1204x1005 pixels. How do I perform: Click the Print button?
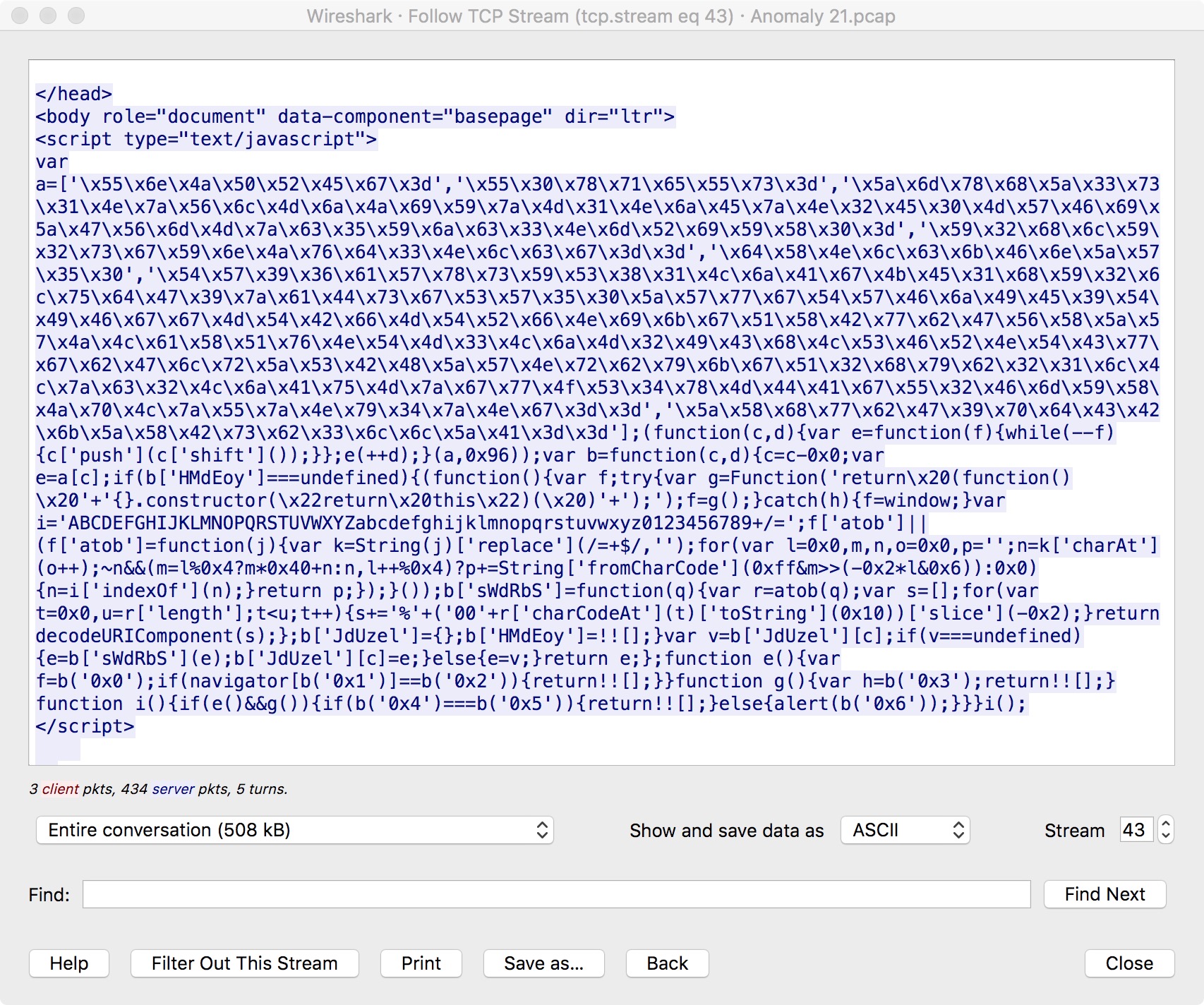click(x=421, y=963)
